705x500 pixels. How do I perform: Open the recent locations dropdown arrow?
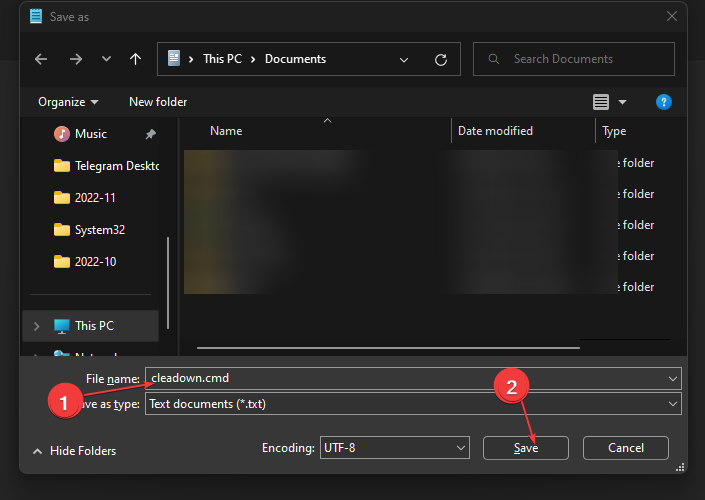[106, 59]
